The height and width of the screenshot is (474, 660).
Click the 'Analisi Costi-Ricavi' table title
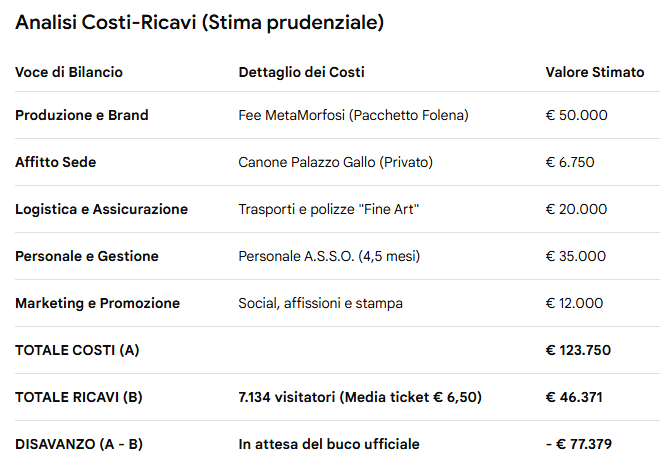click(x=199, y=22)
